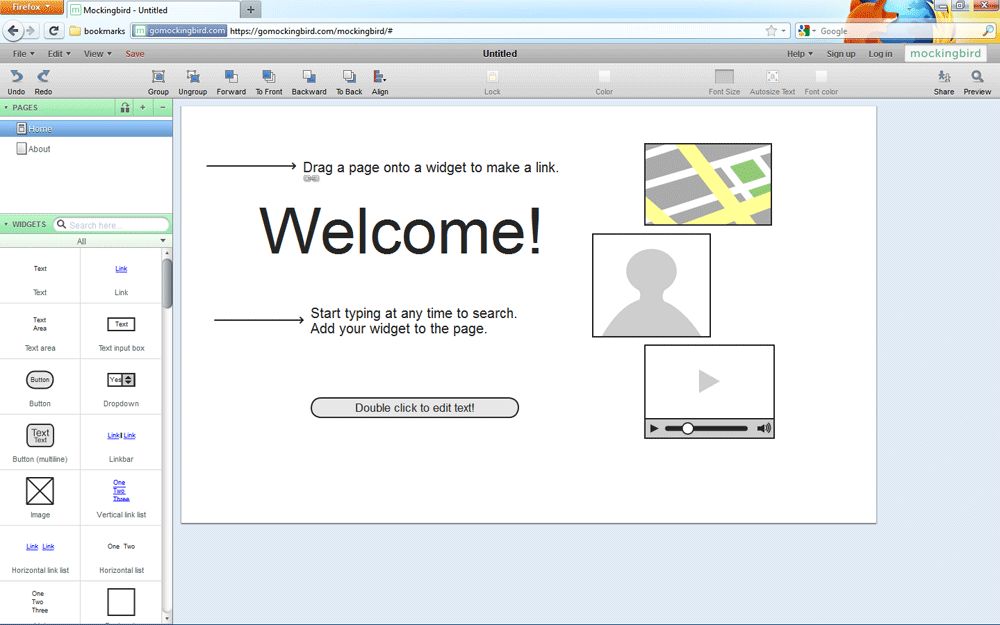Image resolution: width=1000 pixels, height=625 pixels.
Task: Click the To Front toolbar icon
Action: pos(268,77)
